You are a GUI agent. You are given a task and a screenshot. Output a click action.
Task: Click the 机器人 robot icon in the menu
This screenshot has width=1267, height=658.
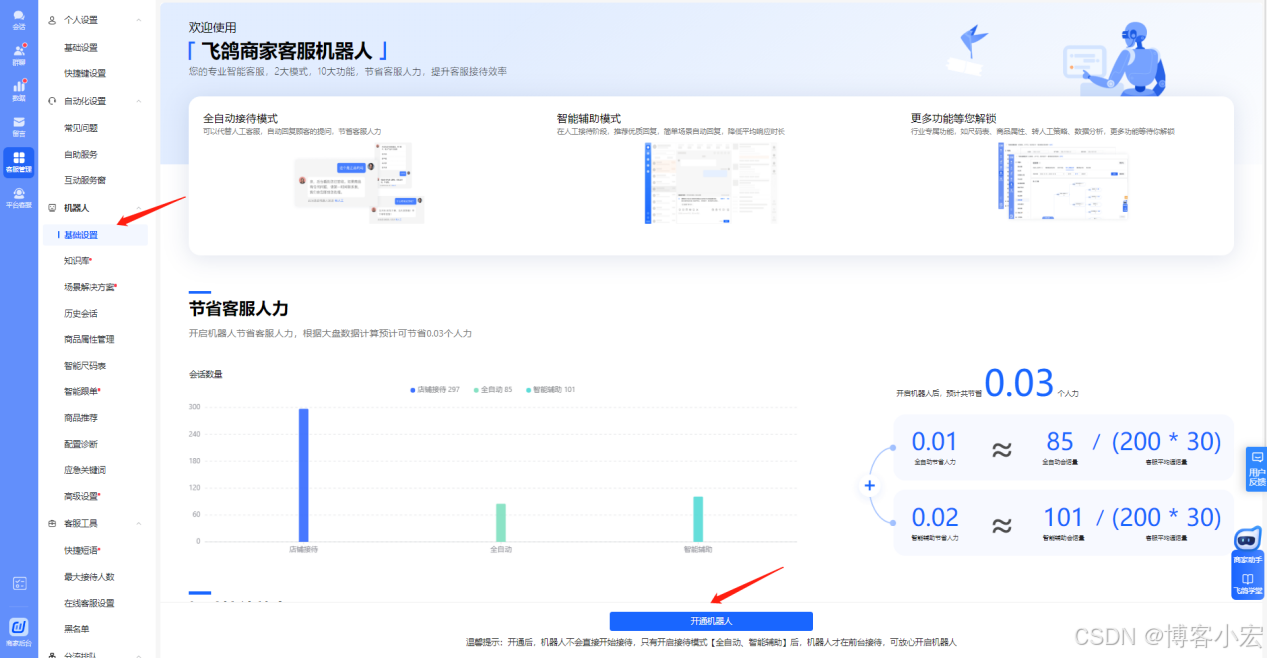tap(52, 208)
